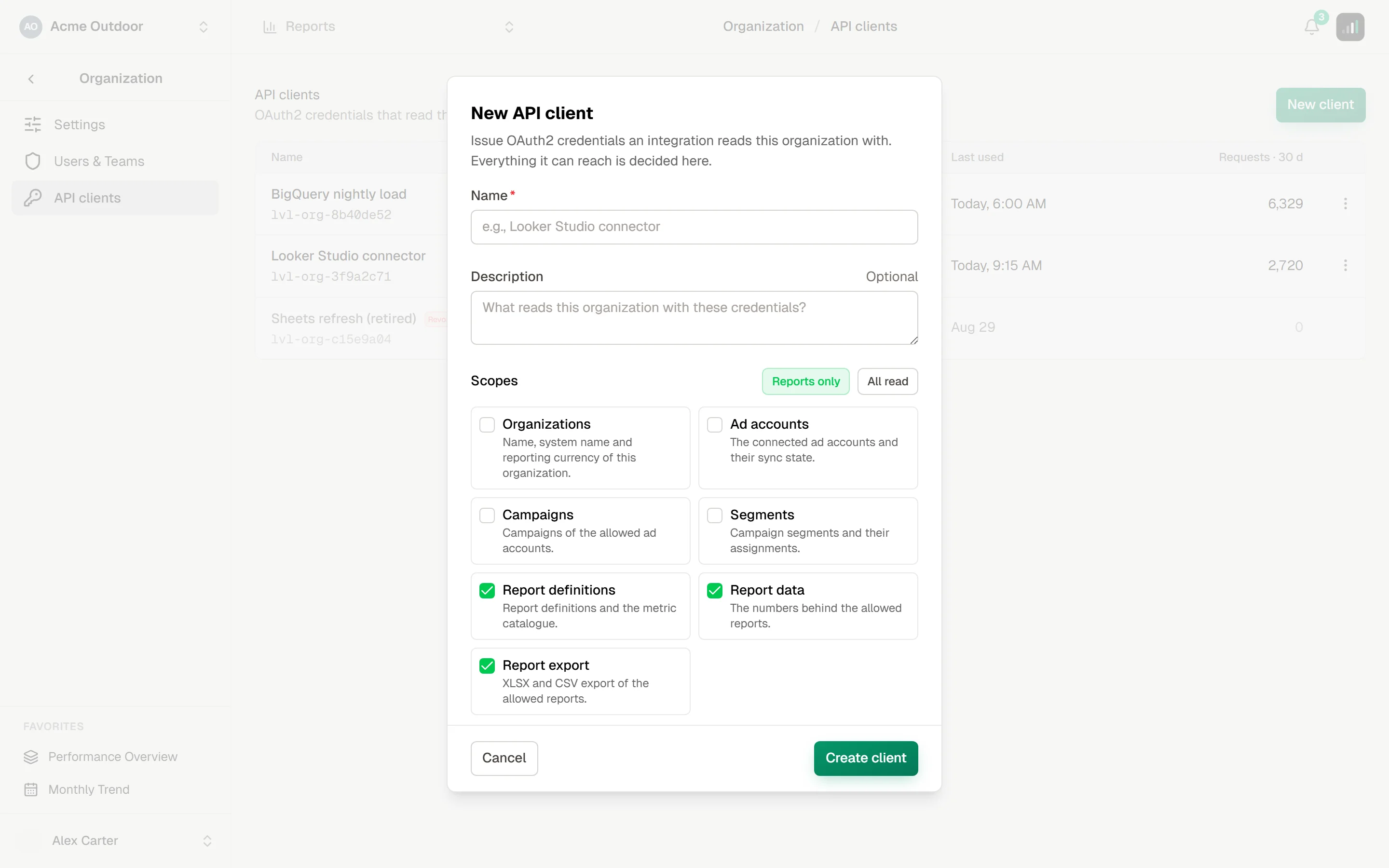Click the Last used column header
Screen dimensions: 1389x868
click(x=977, y=157)
